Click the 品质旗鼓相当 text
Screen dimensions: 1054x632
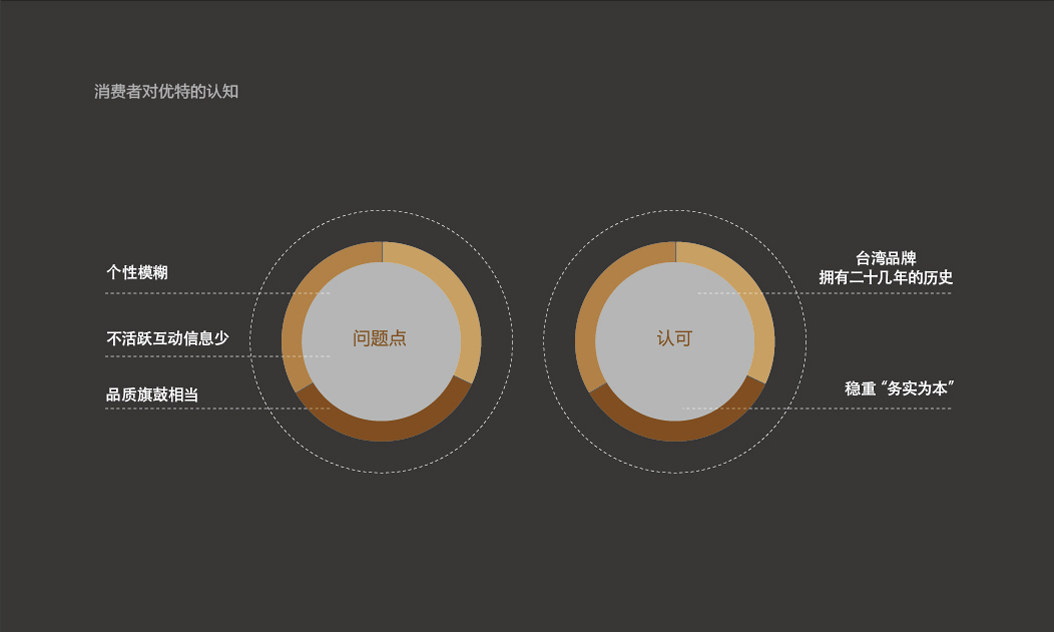[x=152, y=395]
